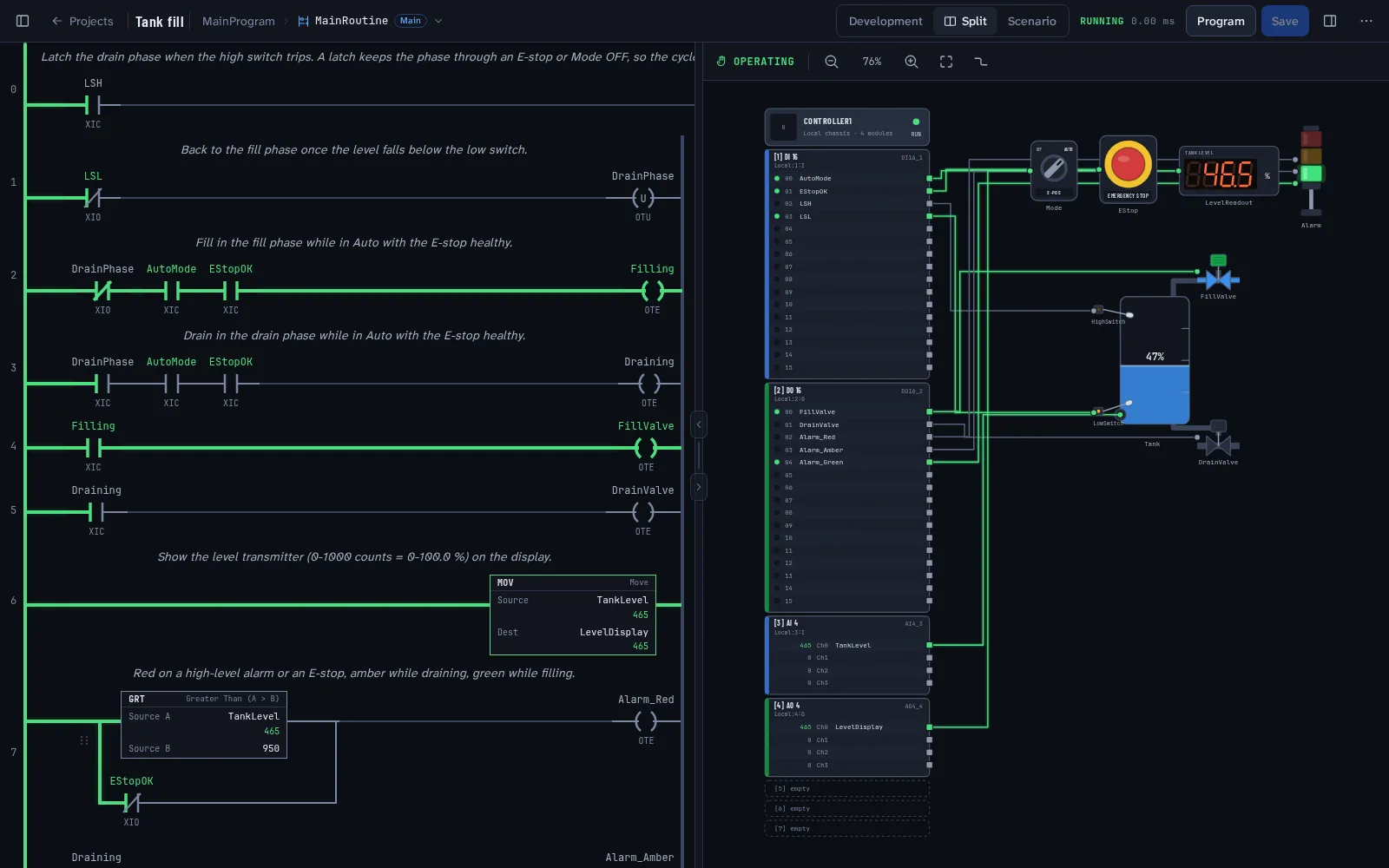Toggle the EStopOK XIC contact on rung 2
Image resolution: width=1389 pixels, height=868 pixels.
[230, 291]
